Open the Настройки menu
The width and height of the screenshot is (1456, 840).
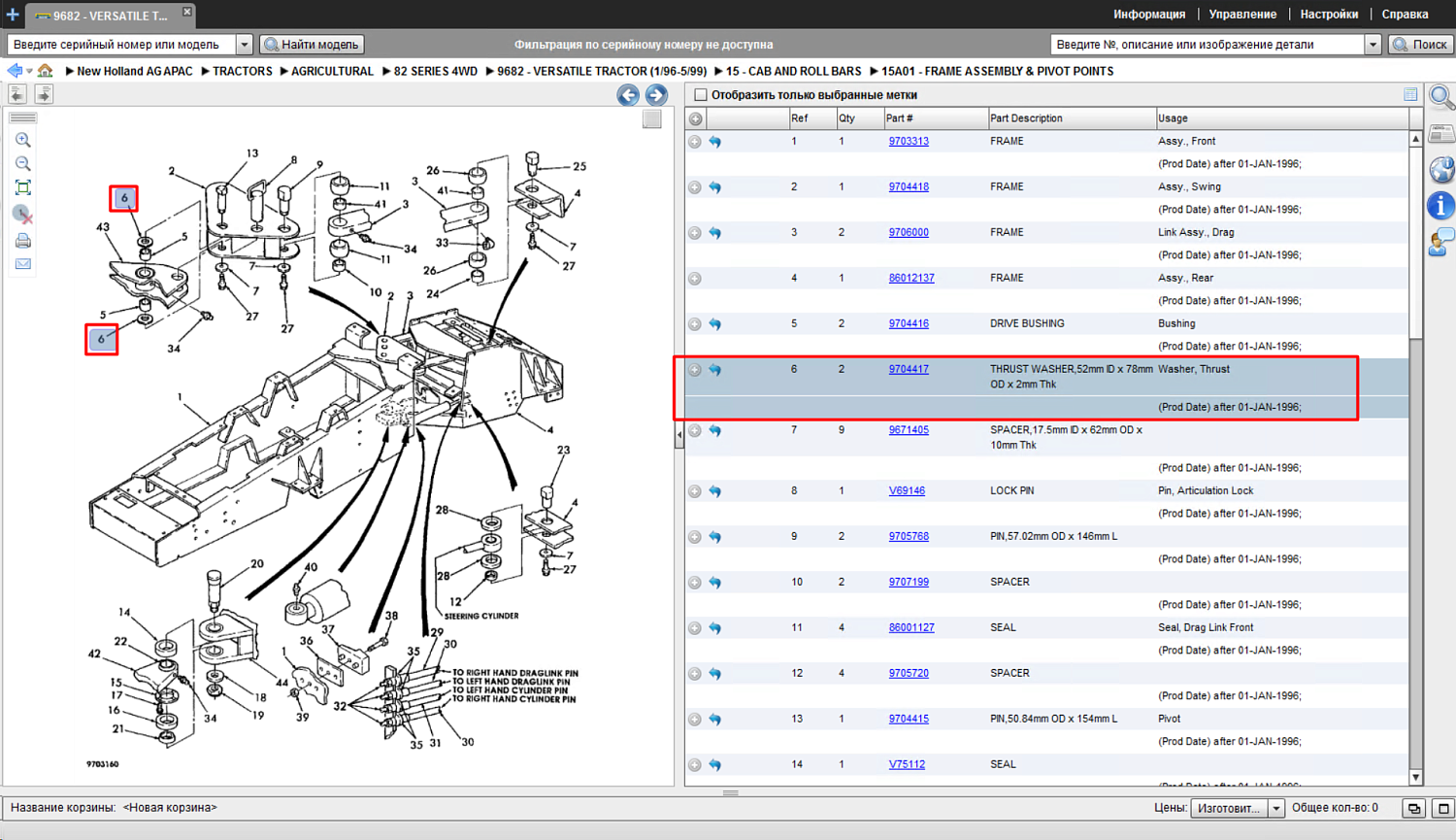point(1329,15)
